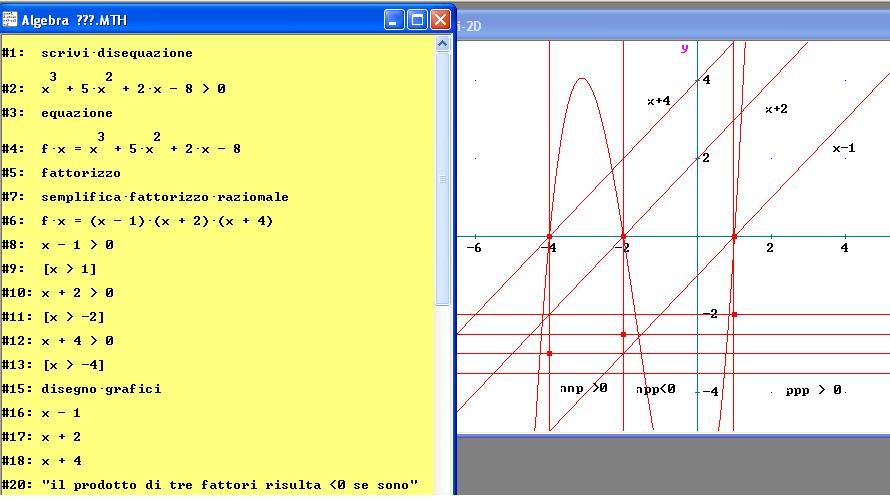This screenshot has width=890, height=500.
Task: Click the 'ppp > 0' annotation in plot
Action: point(813,390)
